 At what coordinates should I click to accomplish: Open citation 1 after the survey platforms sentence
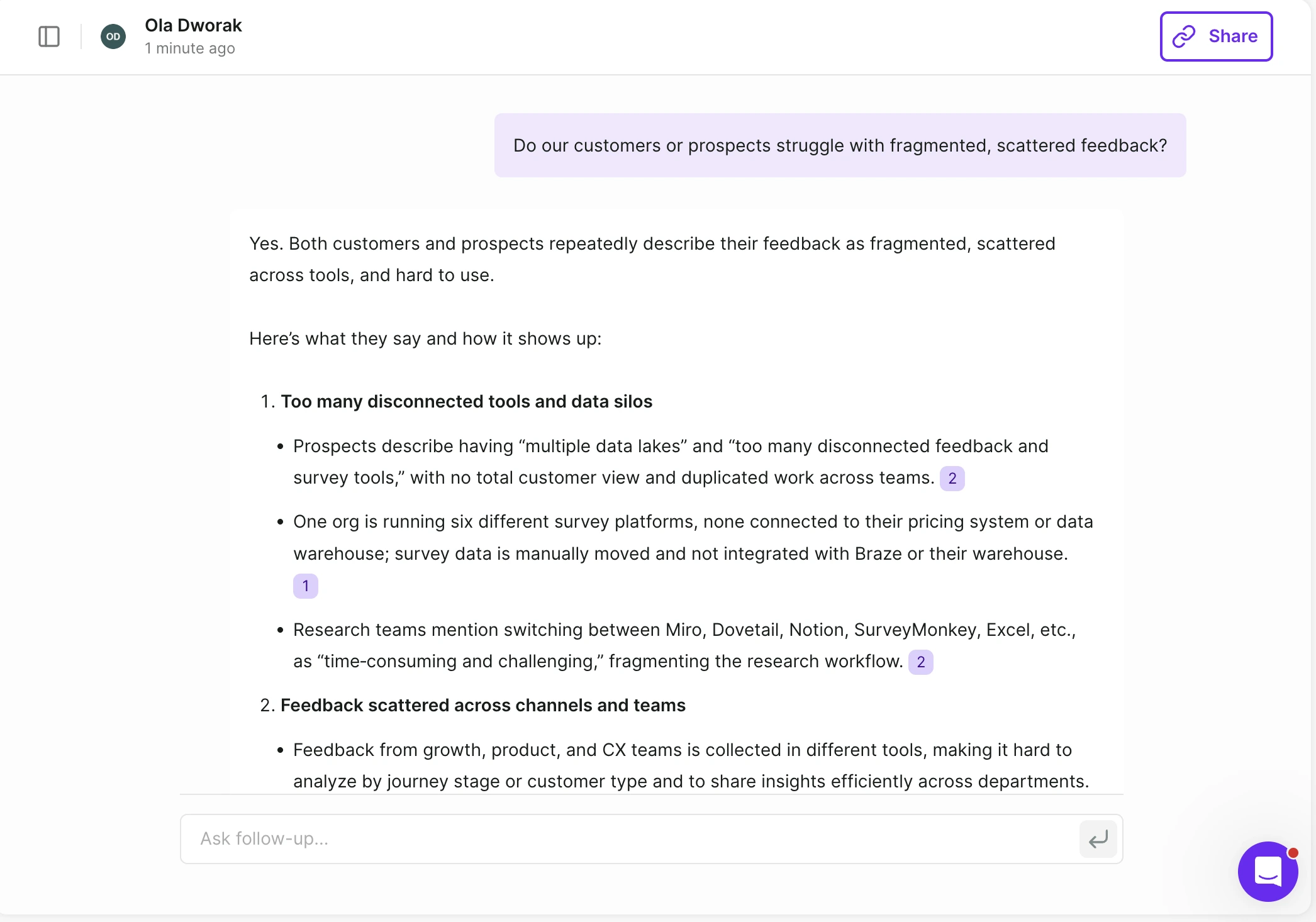pyautogui.click(x=306, y=586)
